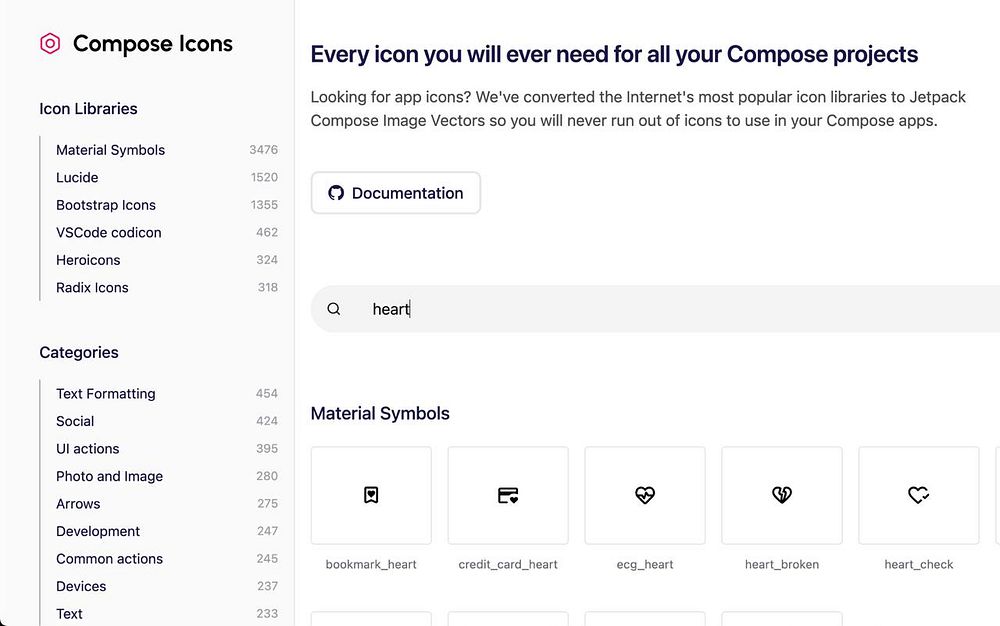
Task: Open the Lucide icon library
Action: (x=77, y=177)
